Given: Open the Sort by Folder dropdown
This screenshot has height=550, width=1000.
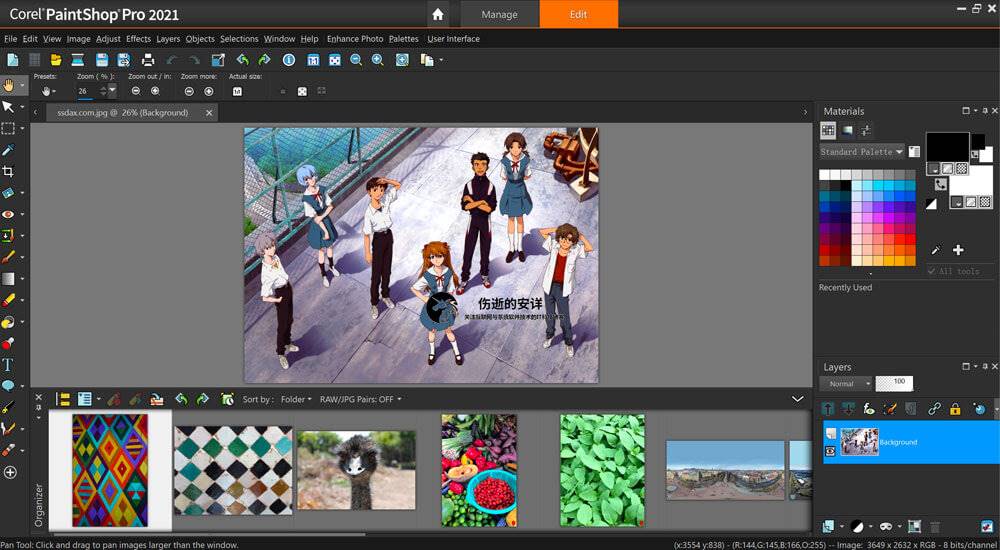Looking at the screenshot, I should pyautogui.click(x=296, y=399).
